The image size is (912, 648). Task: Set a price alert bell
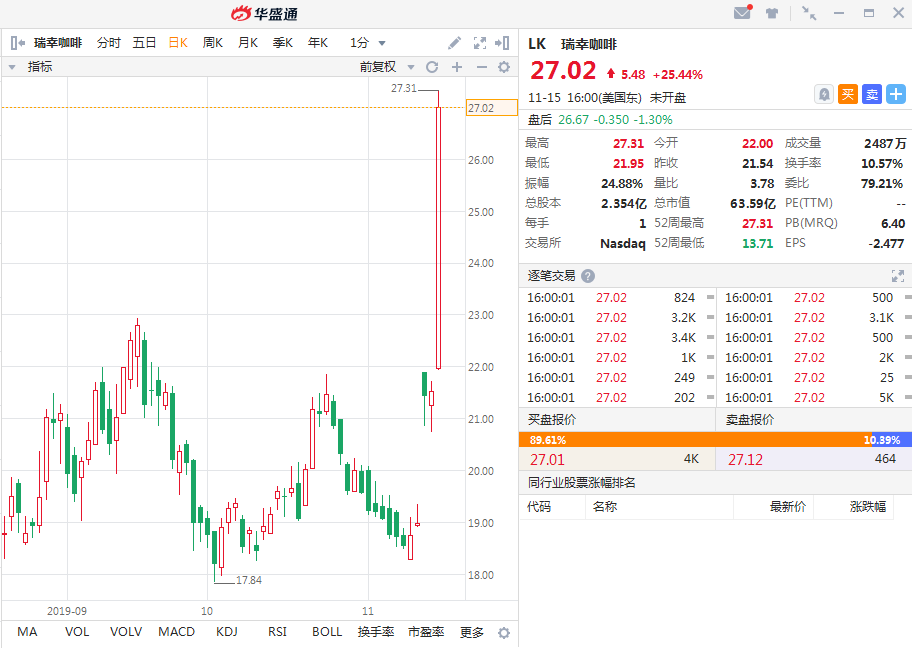pyautogui.click(x=824, y=94)
